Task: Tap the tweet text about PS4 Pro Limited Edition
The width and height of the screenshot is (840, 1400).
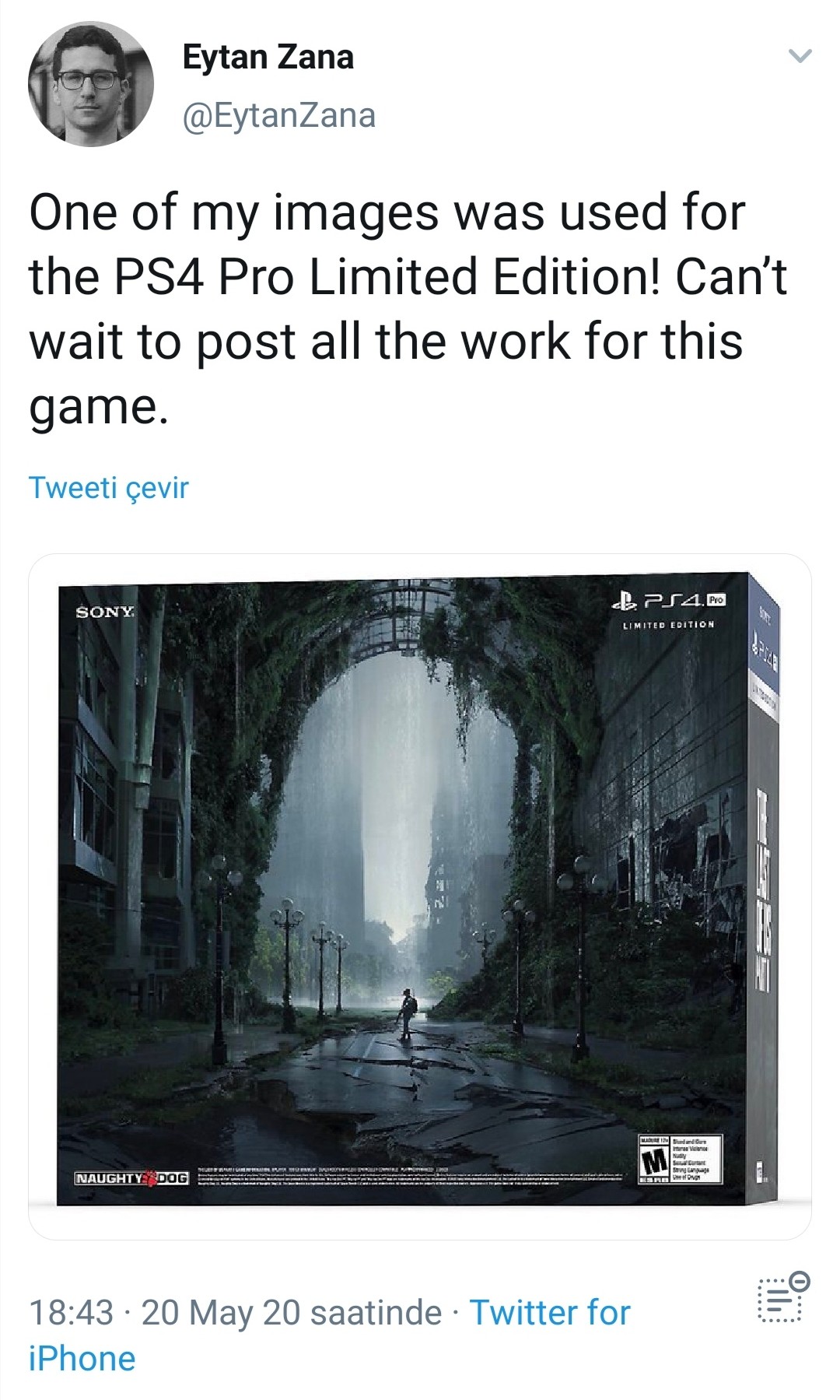Action: tap(408, 308)
